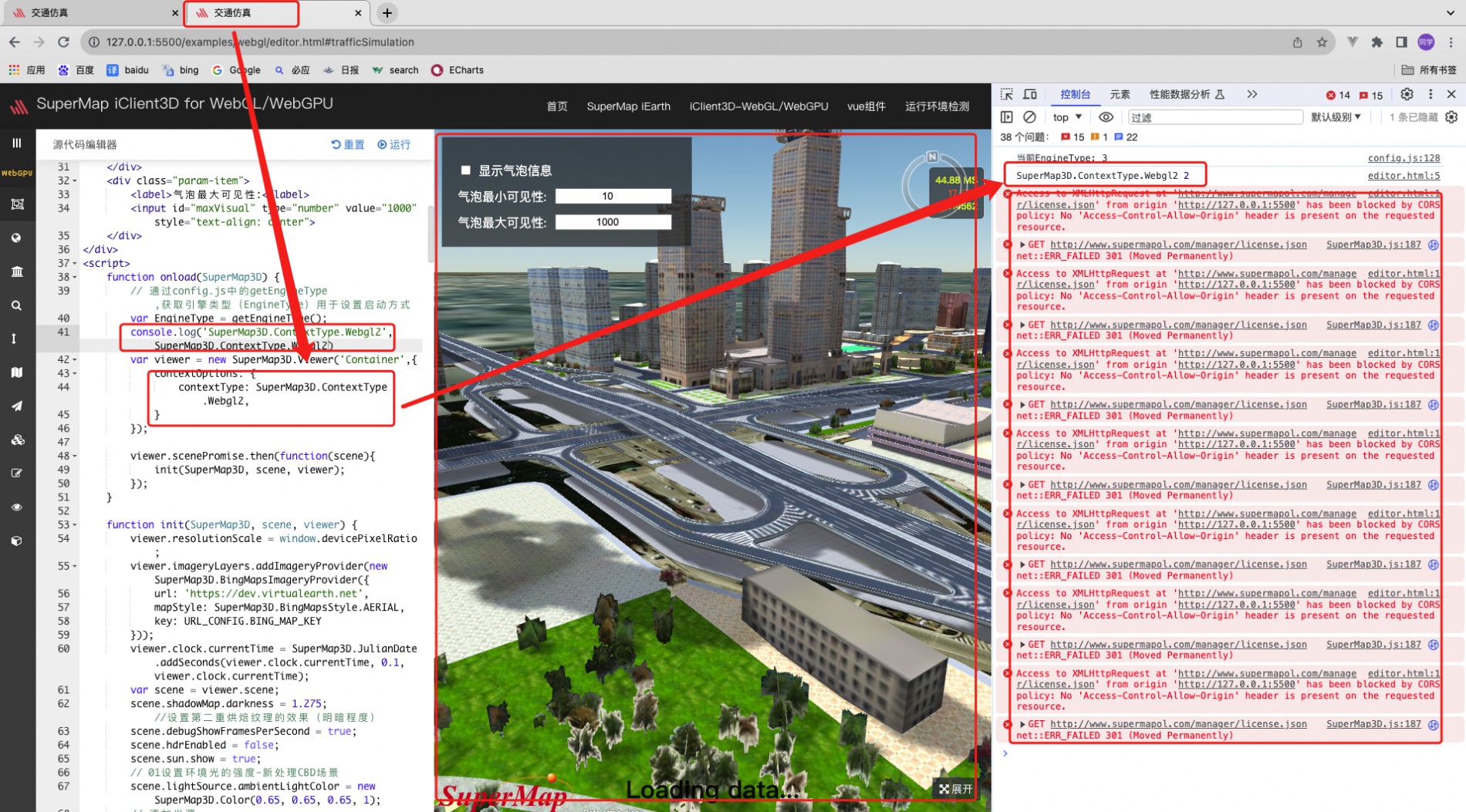This screenshot has height=812, width=1466.
Task: Select the pencil edit icon in sidebar
Action: pyautogui.click(x=16, y=473)
